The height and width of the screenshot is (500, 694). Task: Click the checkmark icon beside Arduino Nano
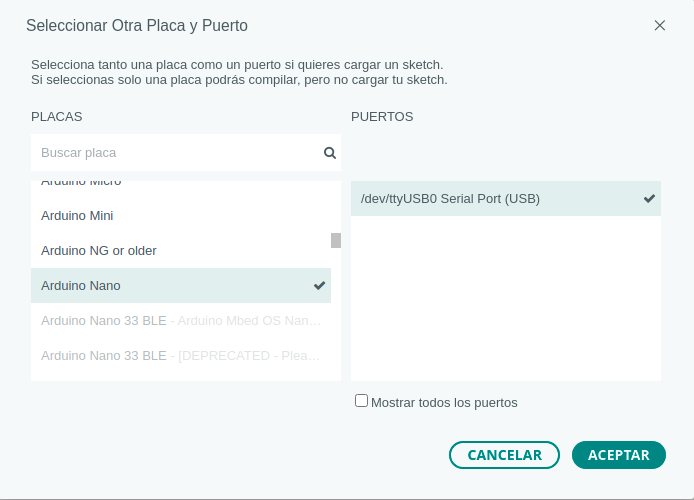[320, 285]
